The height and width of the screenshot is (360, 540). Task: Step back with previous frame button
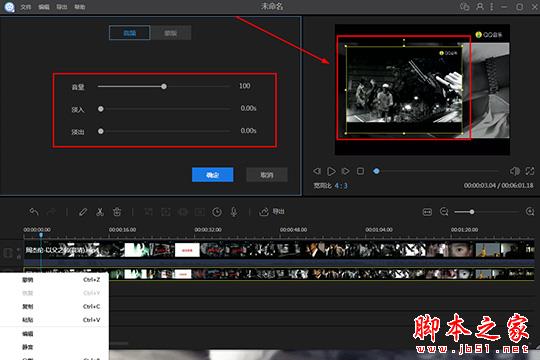(x=317, y=171)
